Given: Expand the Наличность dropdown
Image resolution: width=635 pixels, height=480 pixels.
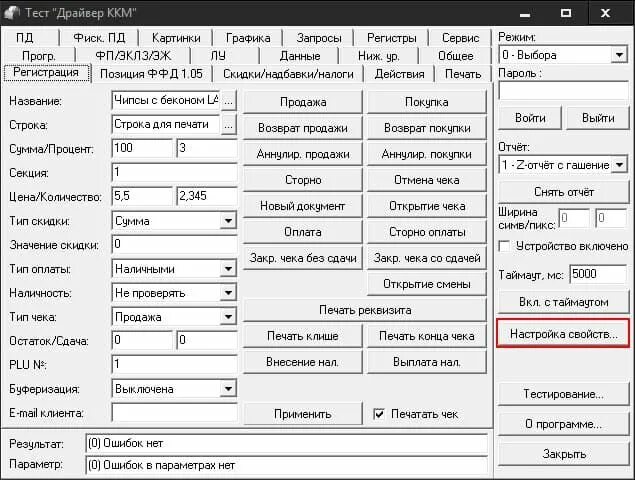Looking at the screenshot, I should tap(229, 292).
